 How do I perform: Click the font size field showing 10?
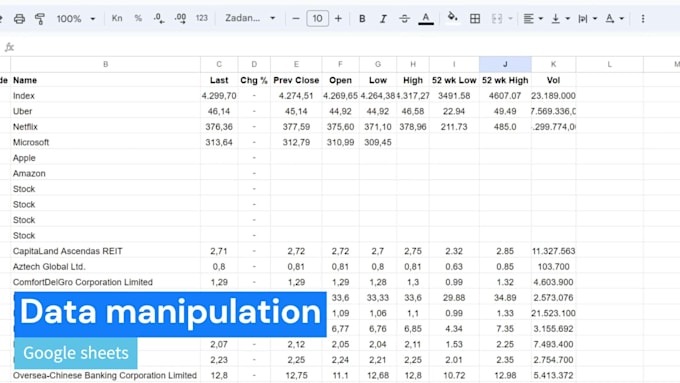pos(317,19)
